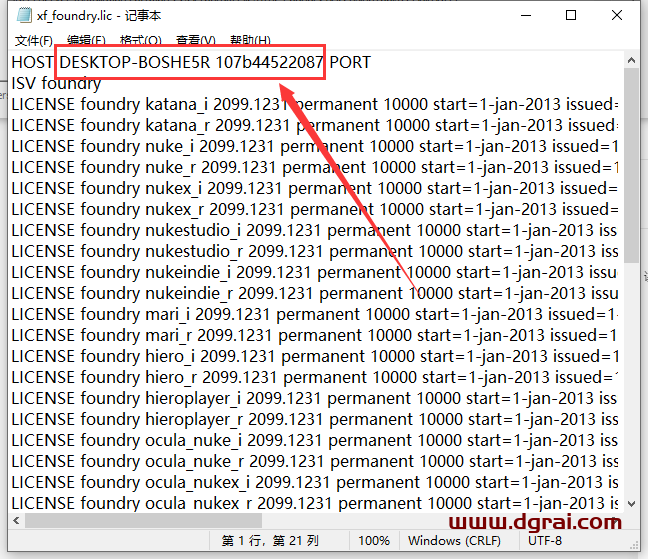Click the horizontal scrollbar left arrow

click(17, 521)
